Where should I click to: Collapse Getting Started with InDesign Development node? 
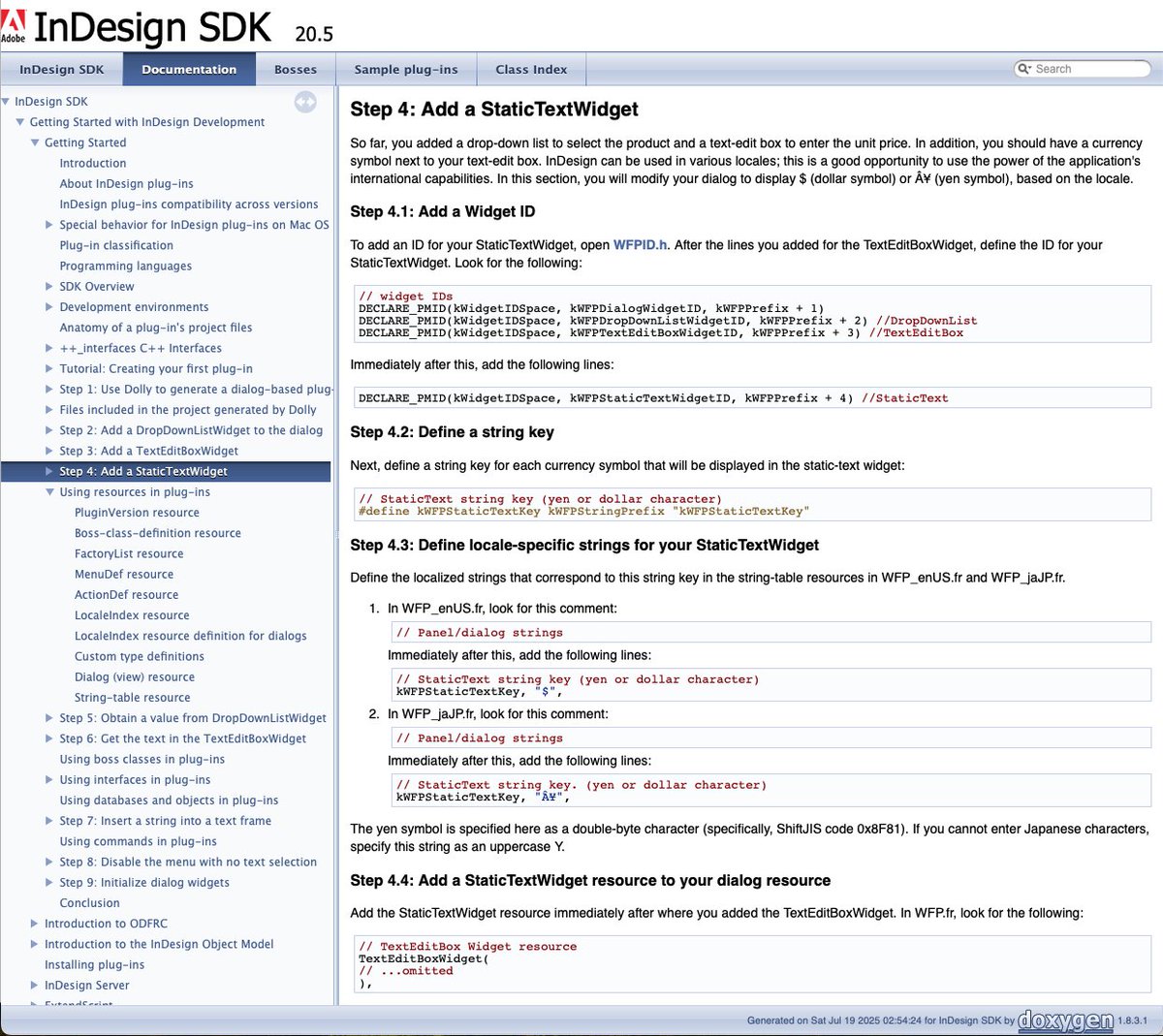coord(20,122)
